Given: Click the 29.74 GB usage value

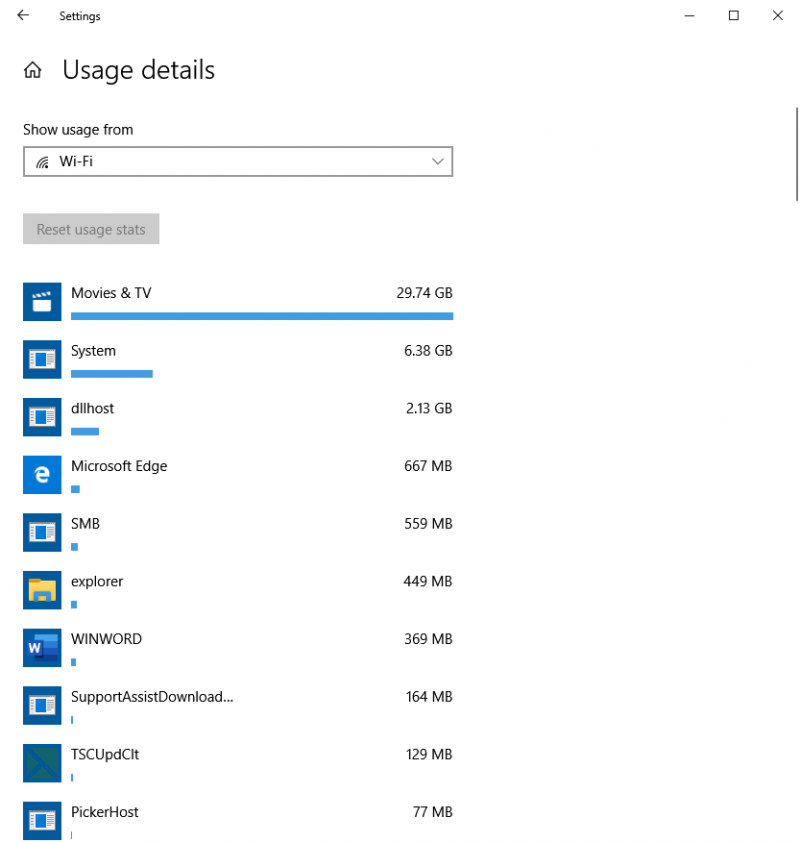Looking at the screenshot, I should pyautogui.click(x=424, y=293).
